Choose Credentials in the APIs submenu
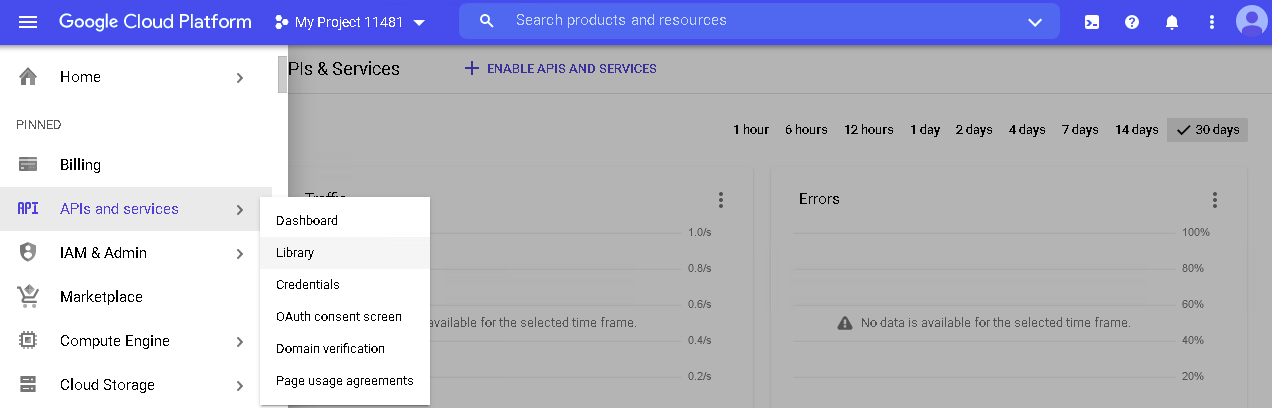The width and height of the screenshot is (1272, 408). click(345, 285)
